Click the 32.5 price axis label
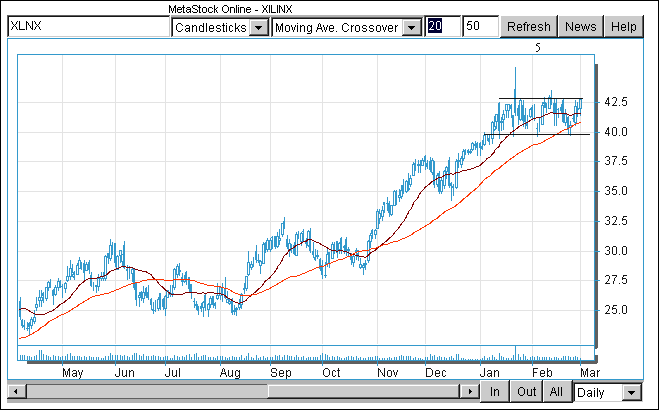The image size is (659, 410). click(615, 221)
